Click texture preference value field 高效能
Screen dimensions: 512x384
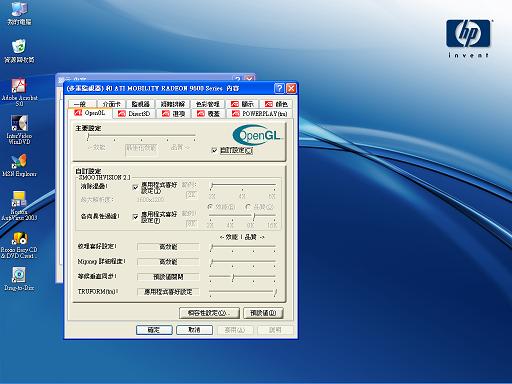pos(168,247)
